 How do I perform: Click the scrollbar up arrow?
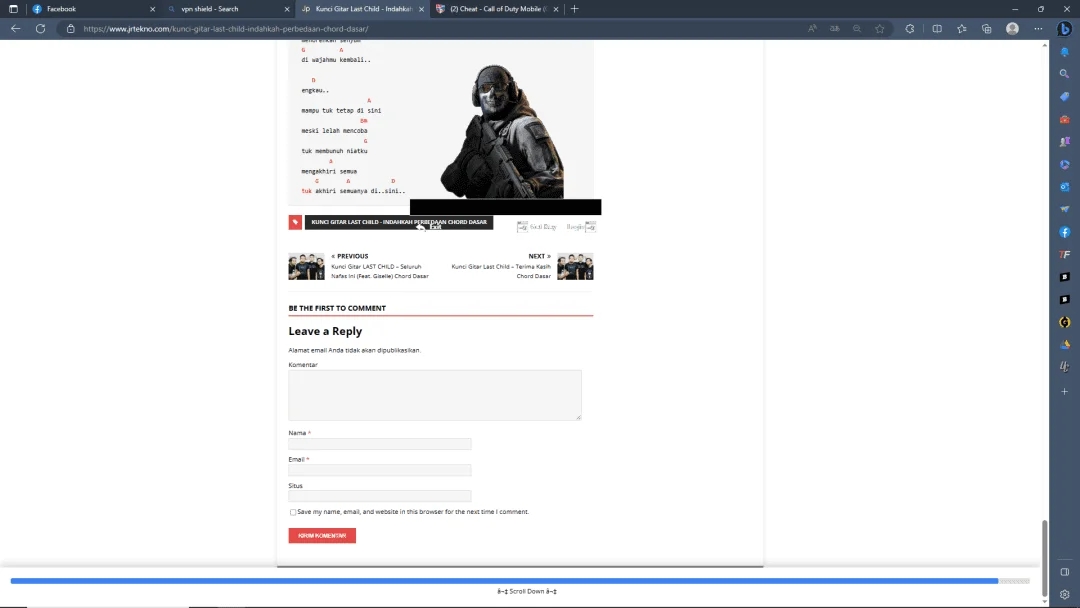point(1044,45)
